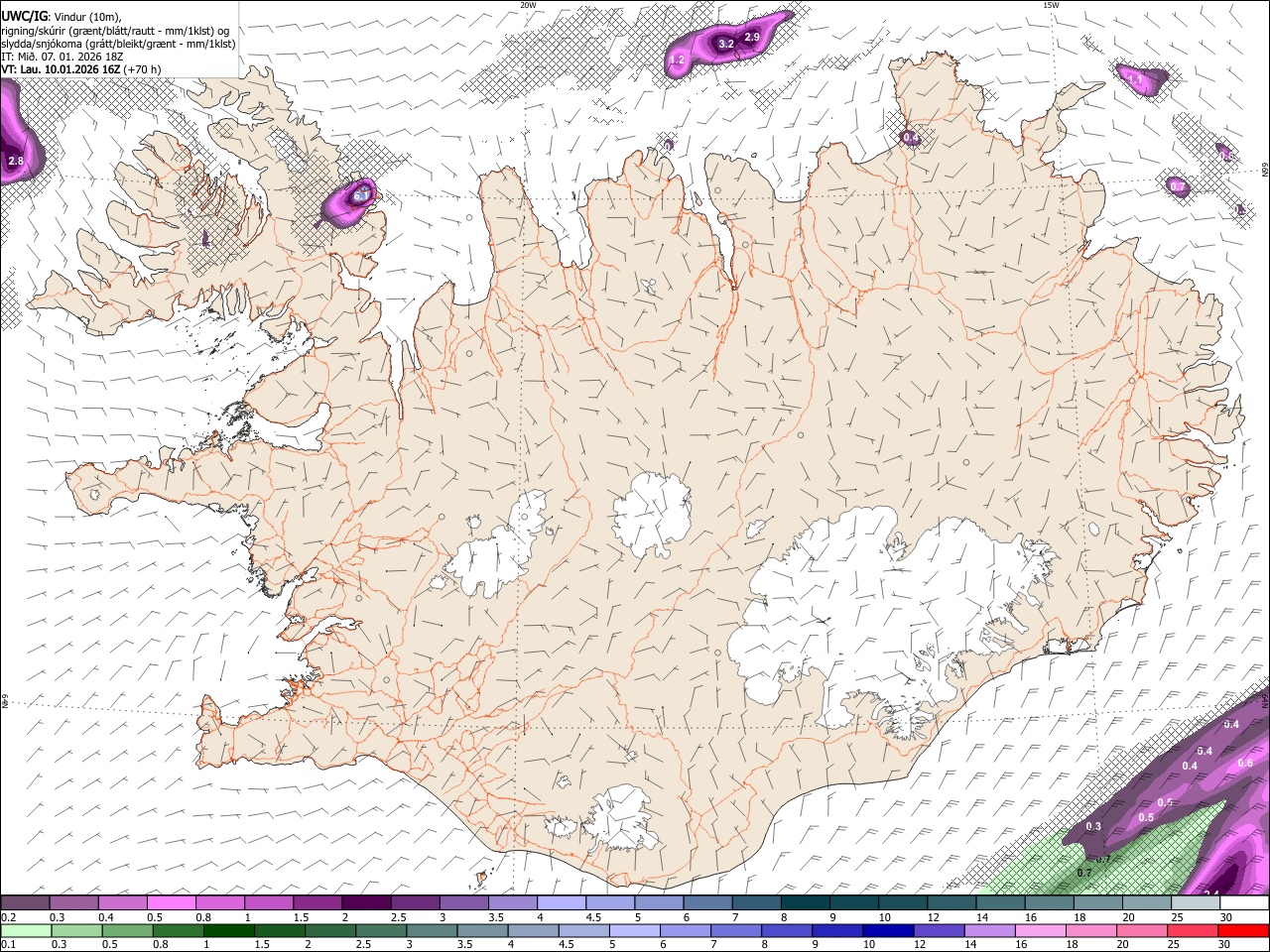
Task: Click the 1.2 value in the northern snow cell
Action: pyautogui.click(x=678, y=60)
